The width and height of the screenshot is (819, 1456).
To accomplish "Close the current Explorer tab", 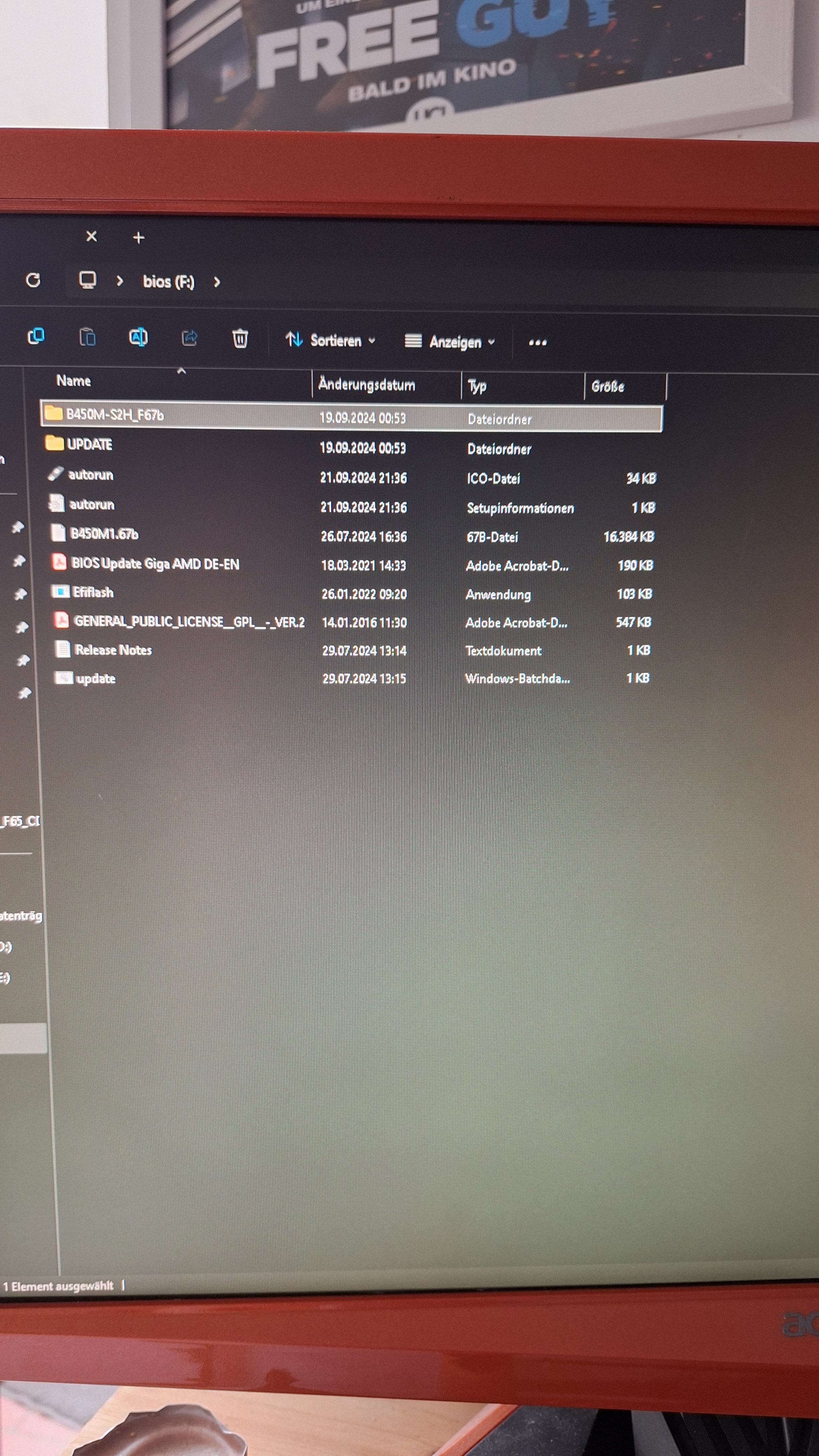I will 92,236.
